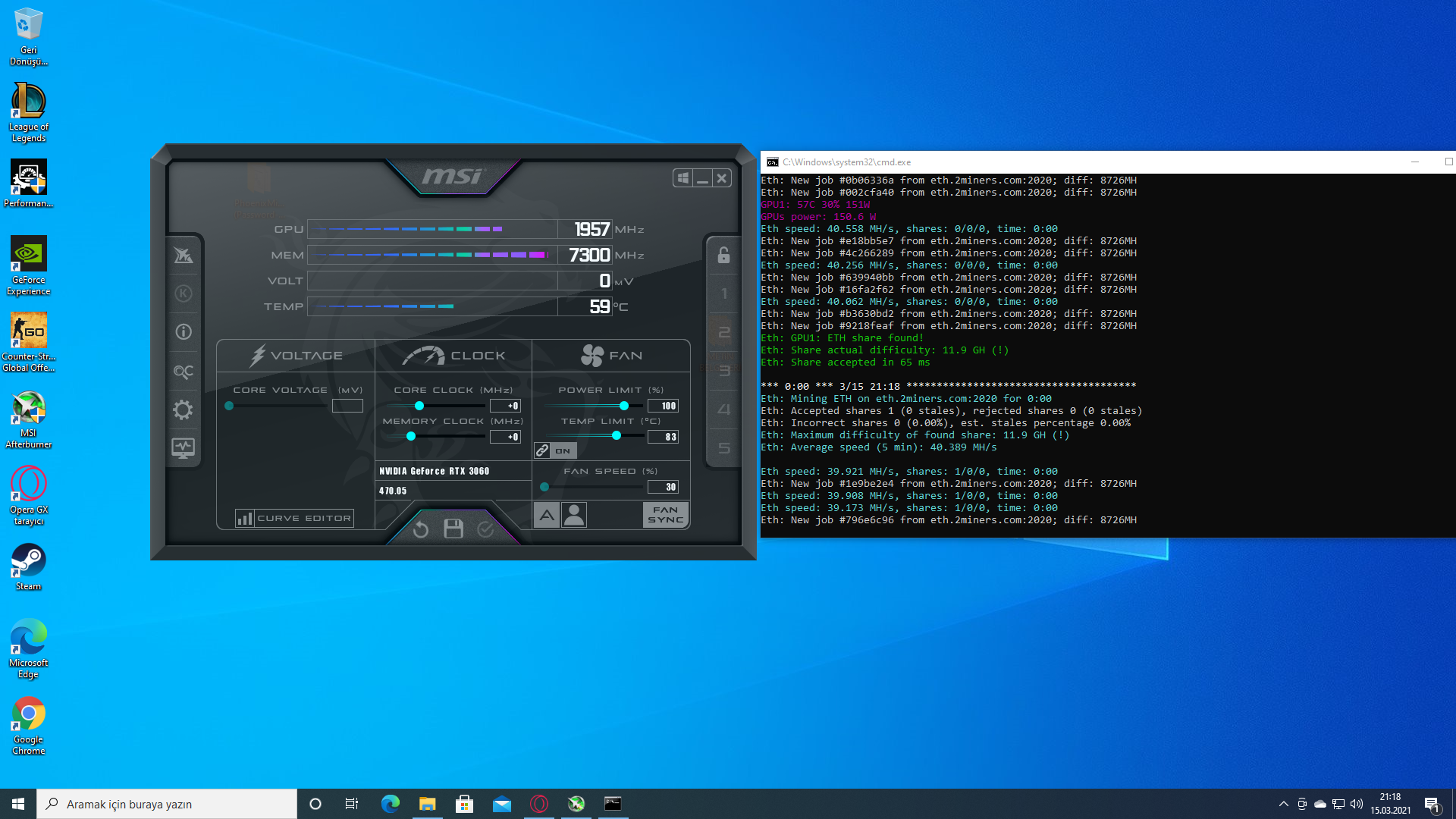Viewport: 1456px width, 819px height.
Task: Click the Core Clock slider handle
Action: pos(419,406)
